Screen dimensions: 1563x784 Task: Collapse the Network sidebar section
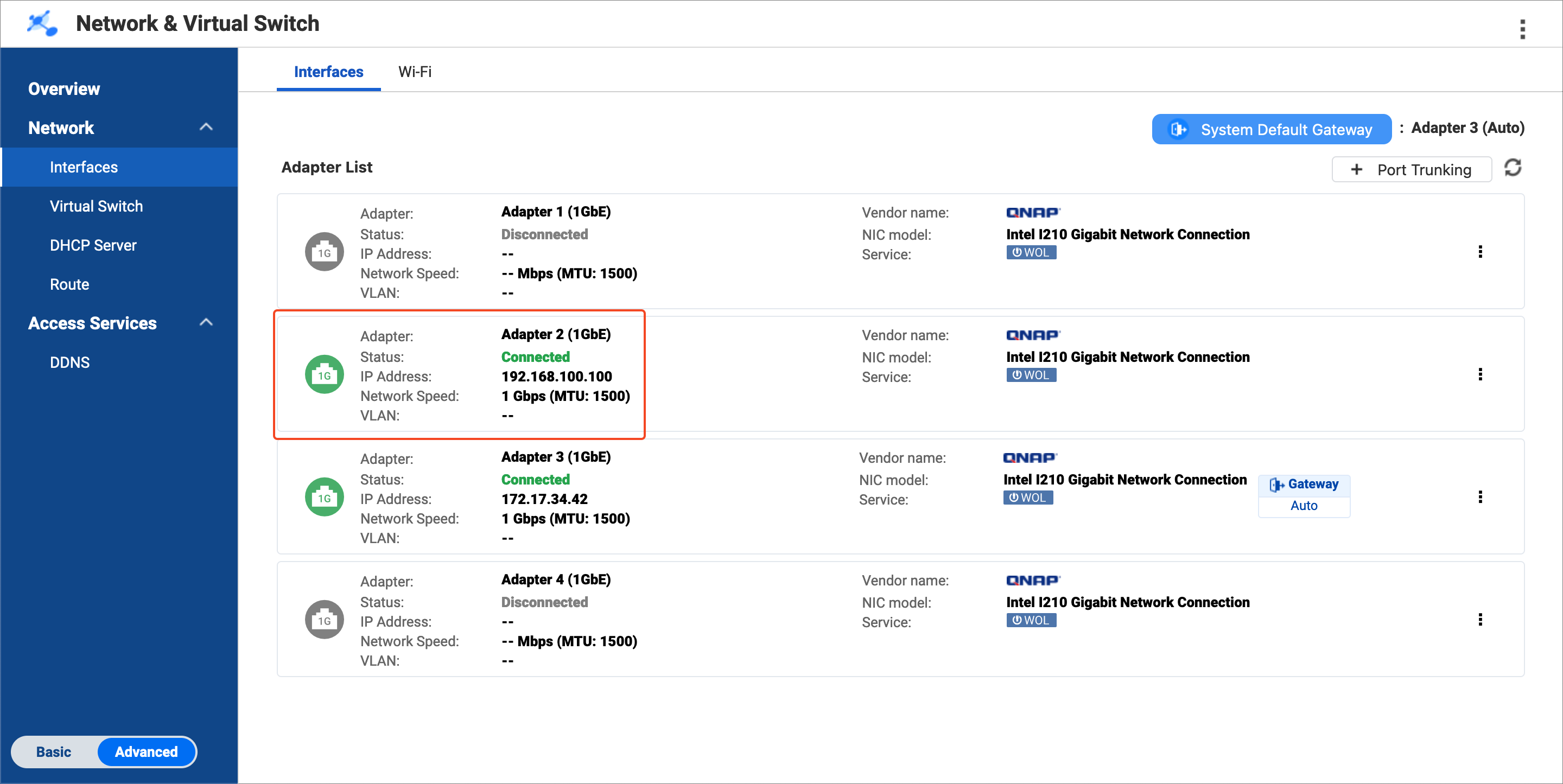tap(206, 128)
